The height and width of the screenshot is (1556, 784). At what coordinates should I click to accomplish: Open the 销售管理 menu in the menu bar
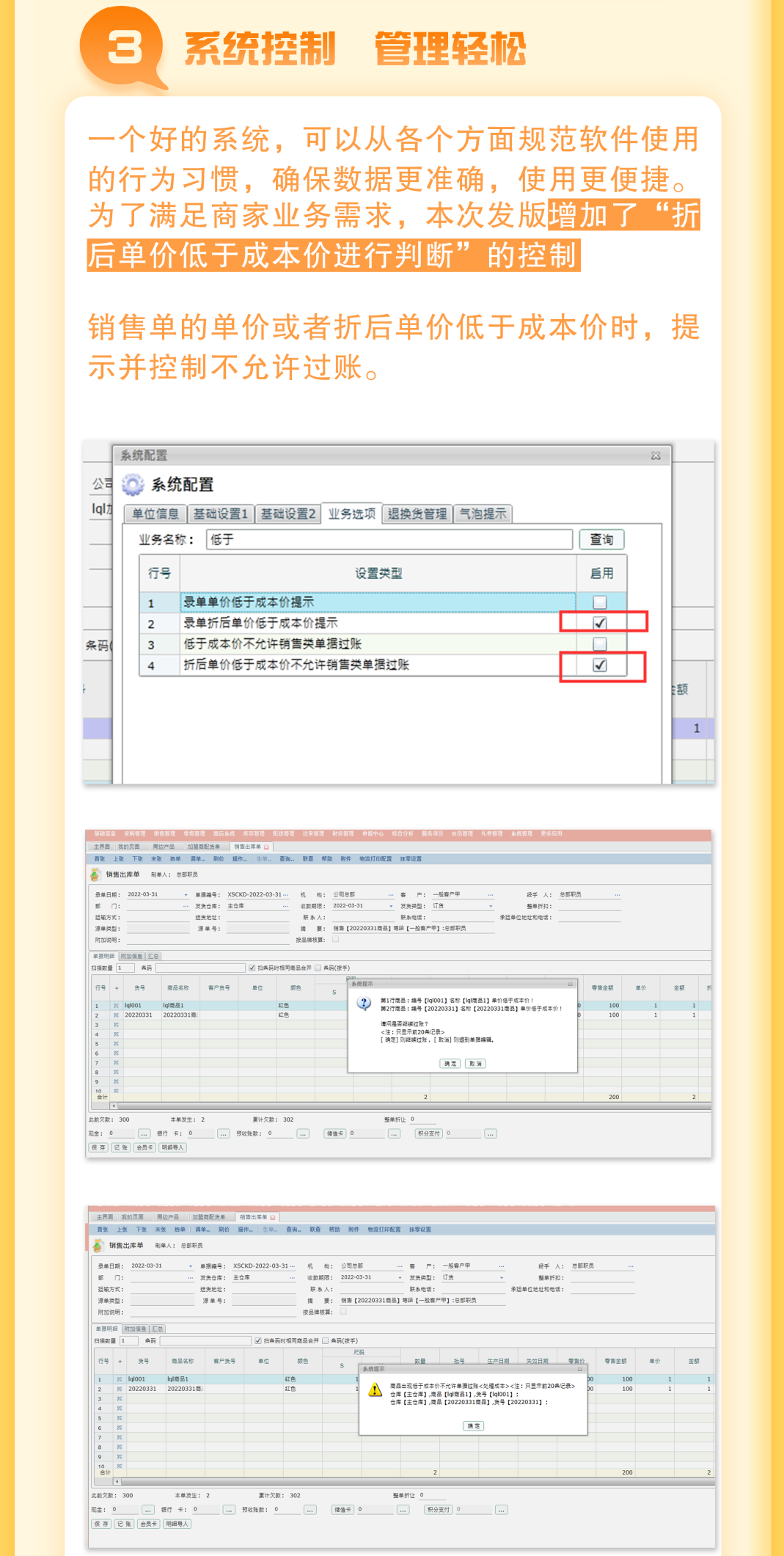click(164, 833)
